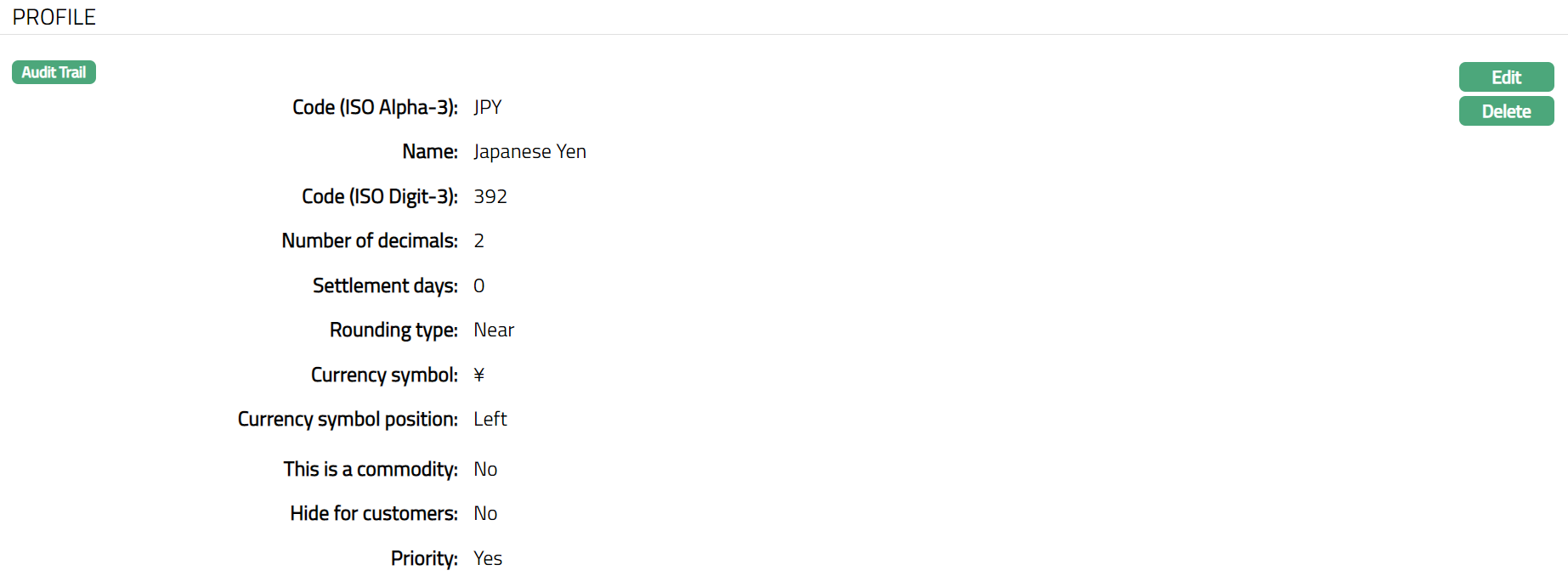Click the Hide for customers No value
The image size is (1568, 576).
pyautogui.click(x=485, y=513)
